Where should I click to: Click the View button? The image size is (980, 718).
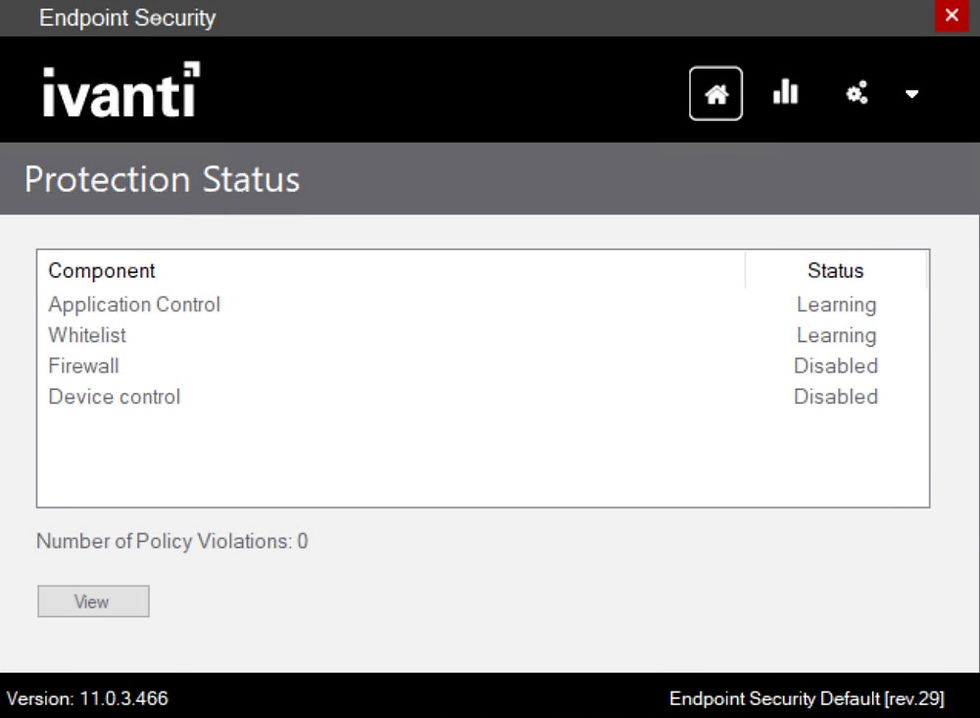93,601
